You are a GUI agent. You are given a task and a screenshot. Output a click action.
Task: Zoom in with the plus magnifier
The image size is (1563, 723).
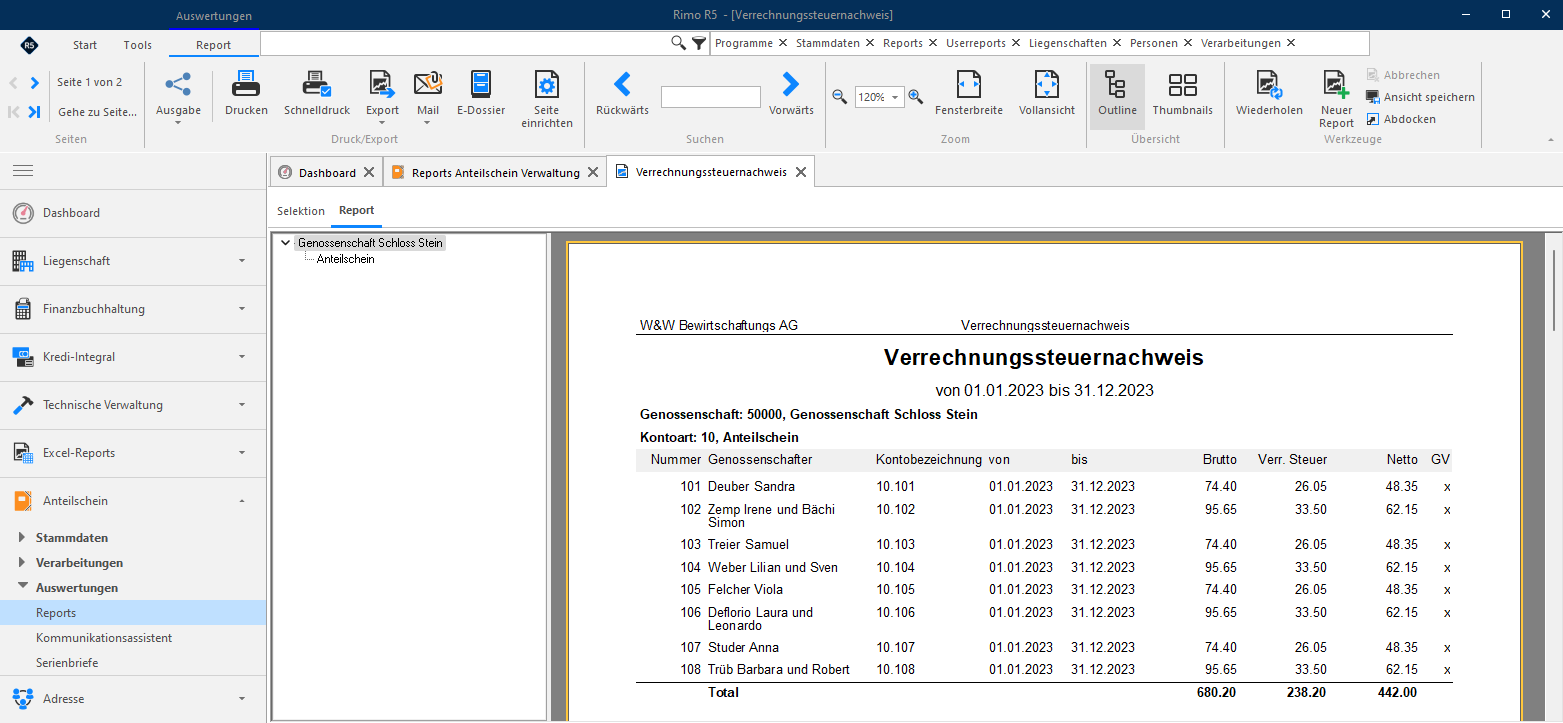click(915, 97)
